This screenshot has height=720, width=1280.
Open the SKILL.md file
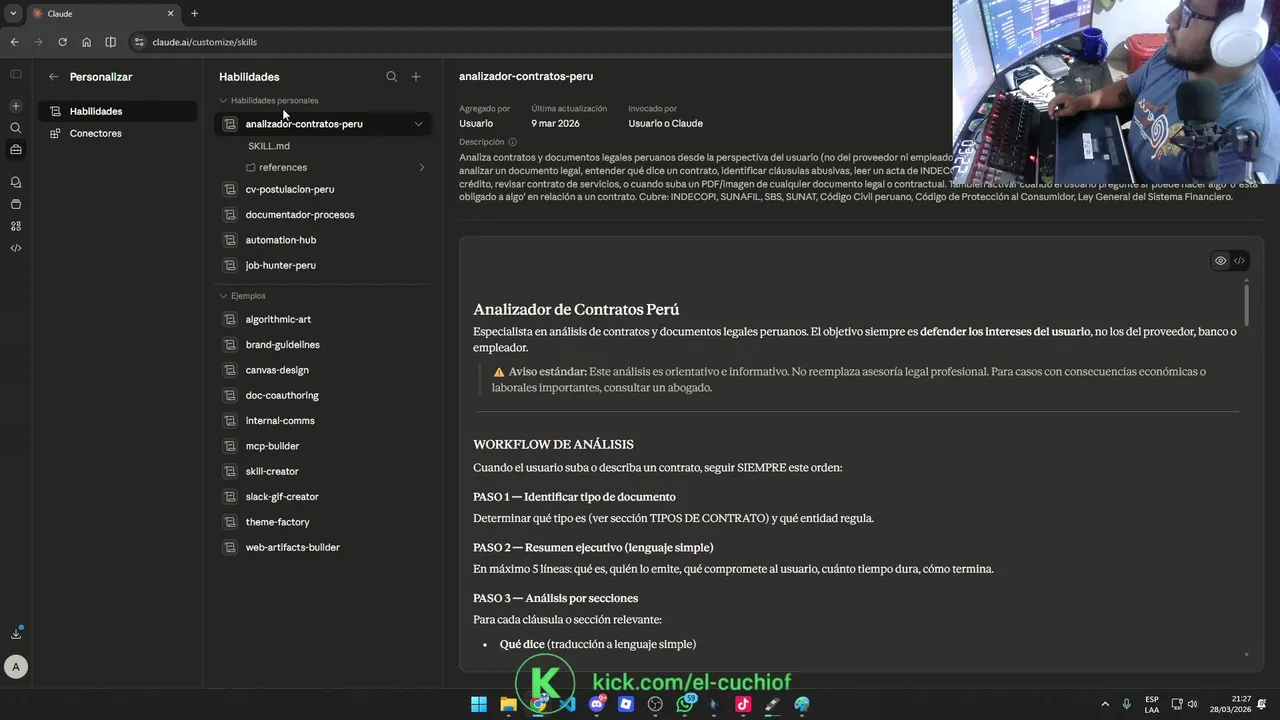(x=269, y=146)
